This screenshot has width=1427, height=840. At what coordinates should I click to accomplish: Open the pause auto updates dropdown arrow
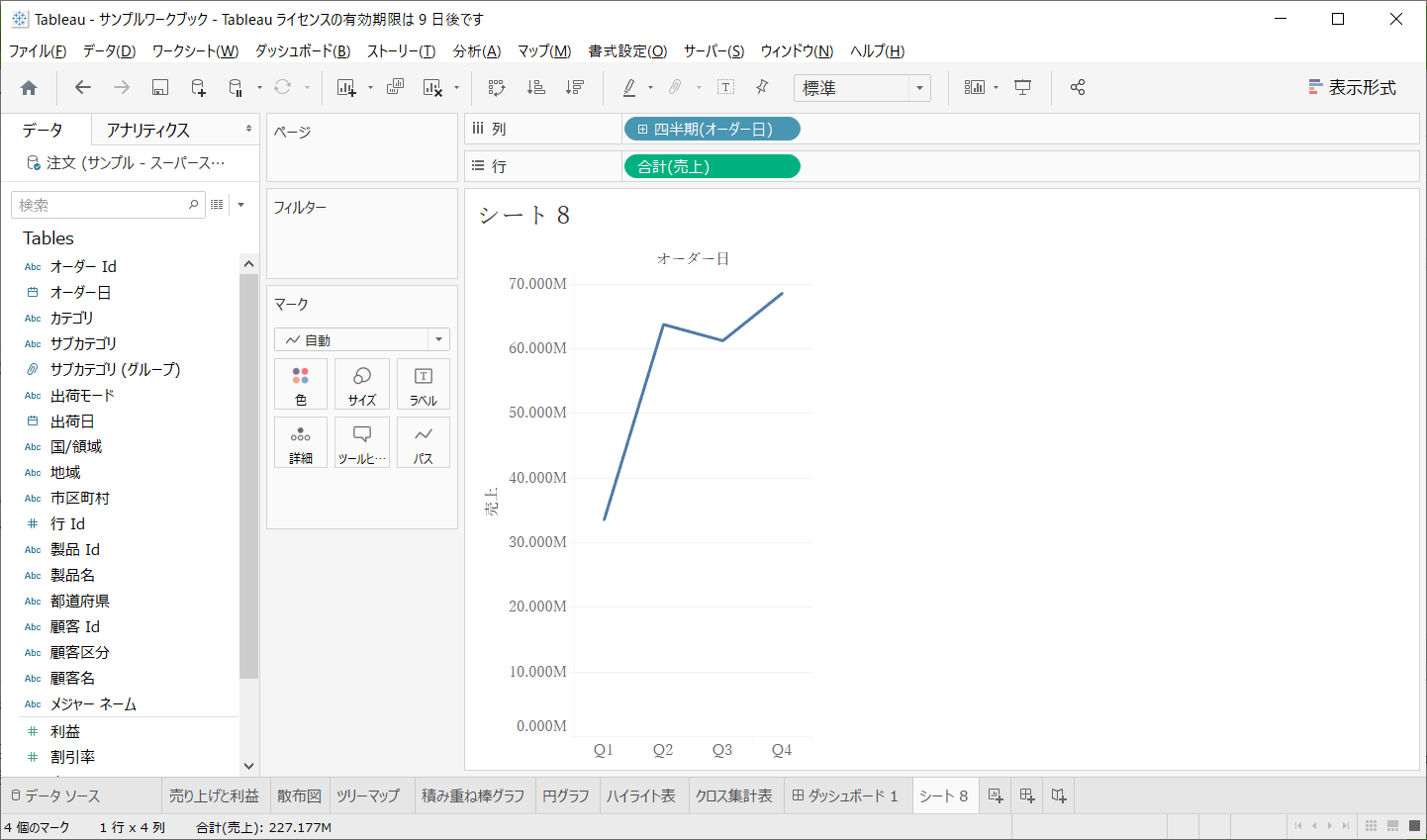tap(259, 88)
